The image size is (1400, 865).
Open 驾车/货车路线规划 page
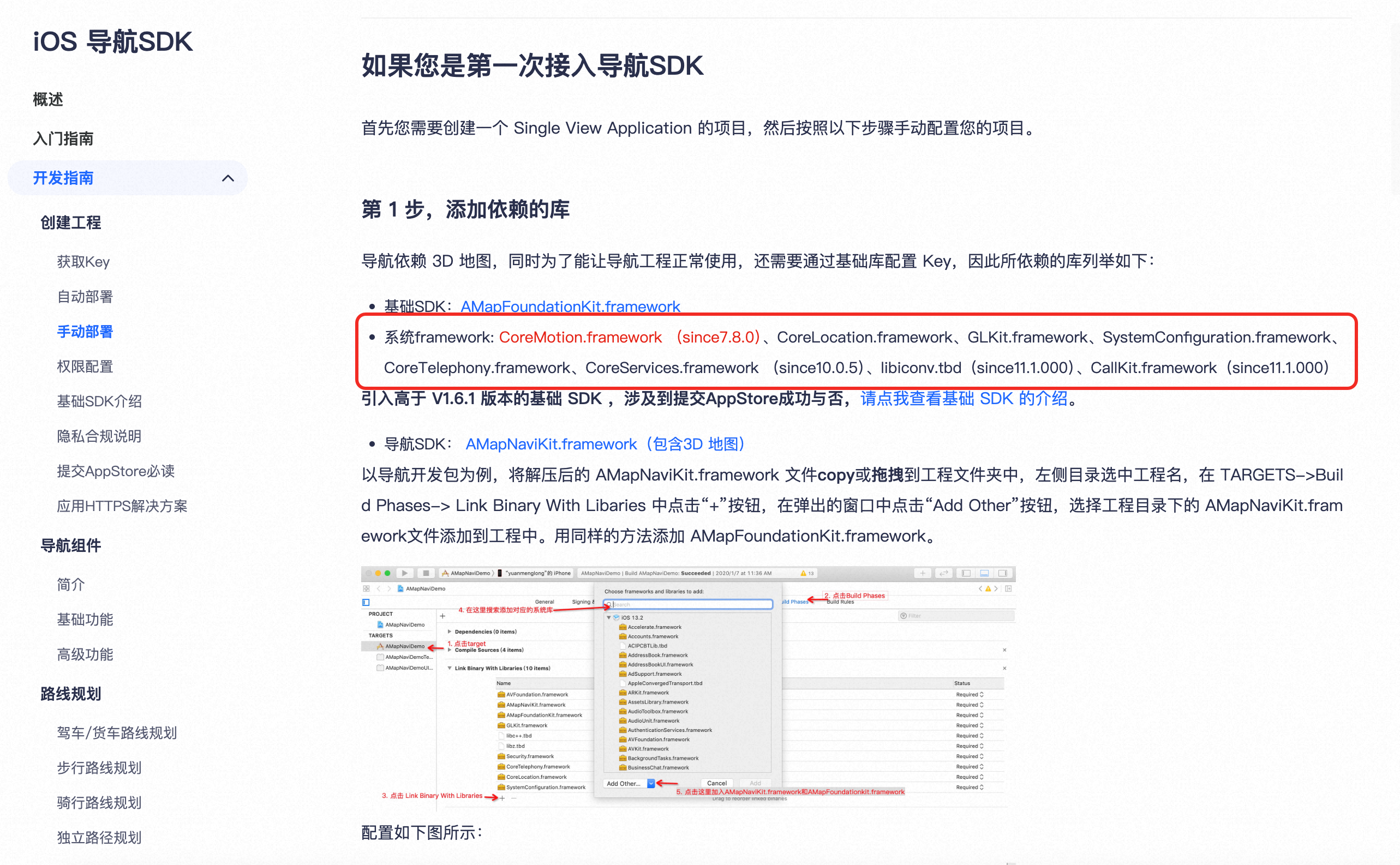117,733
